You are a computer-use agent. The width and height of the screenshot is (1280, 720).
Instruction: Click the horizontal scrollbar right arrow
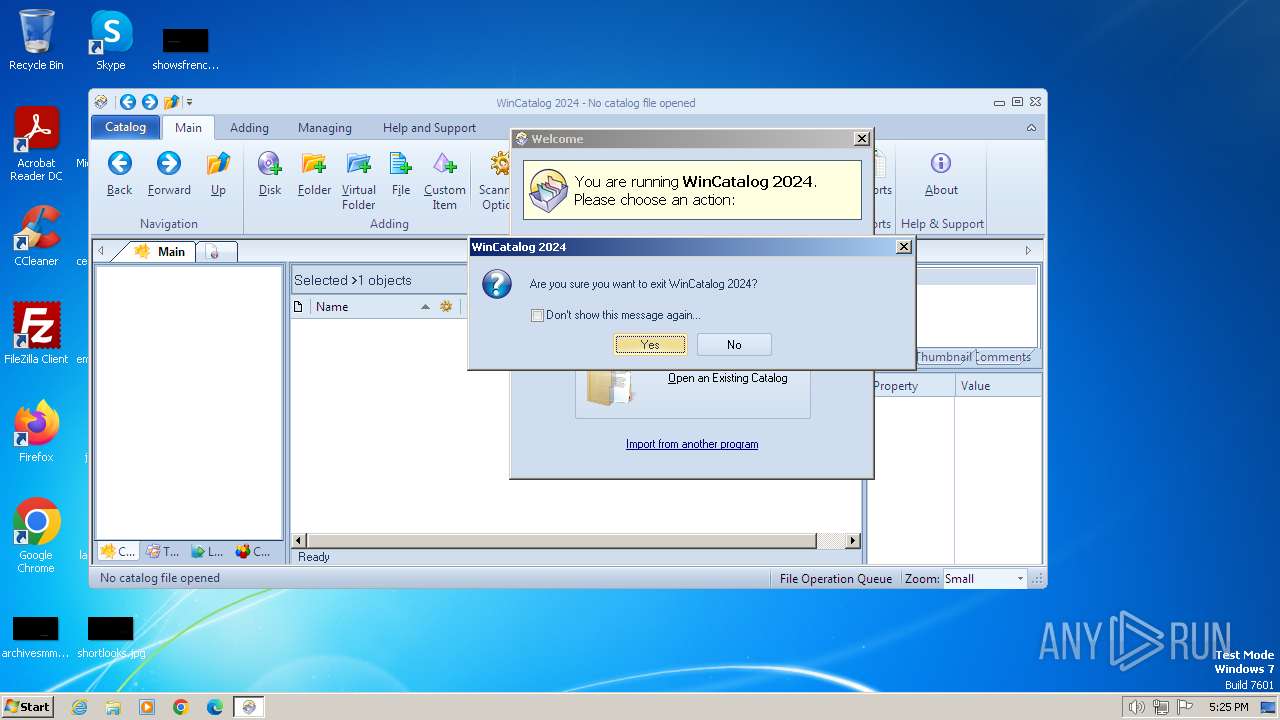pyautogui.click(x=852, y=541)
